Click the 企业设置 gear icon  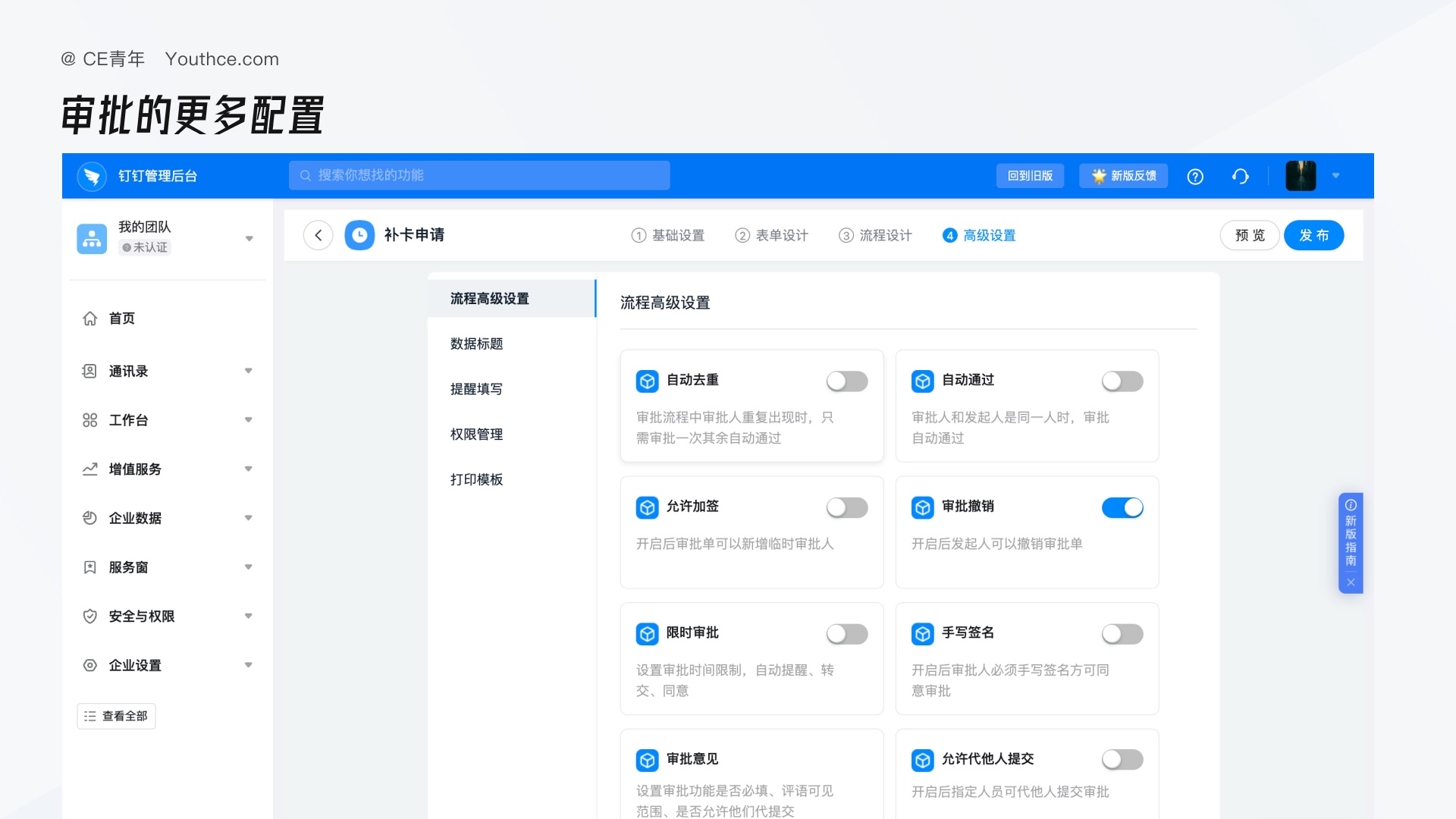coord(89,665)
